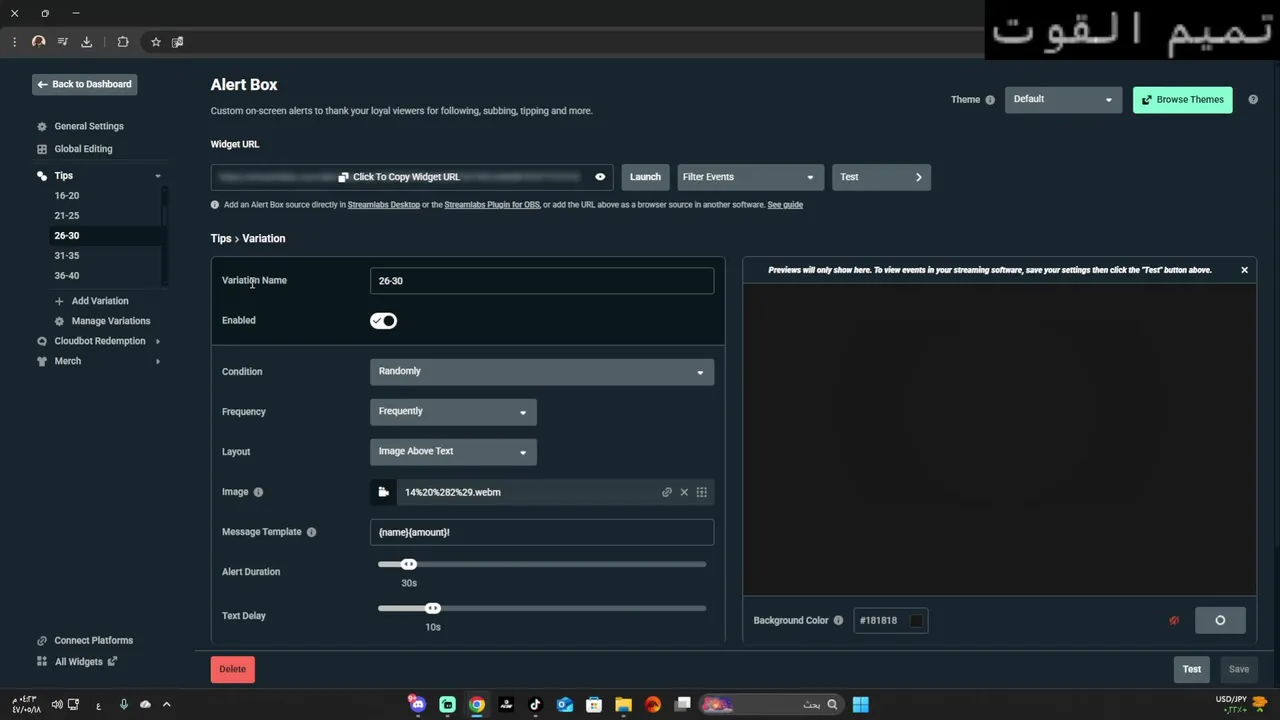This screenshot has width=1280, height=720.
Task: Dismiss the preview notice with X
Action: point(1244,270)
